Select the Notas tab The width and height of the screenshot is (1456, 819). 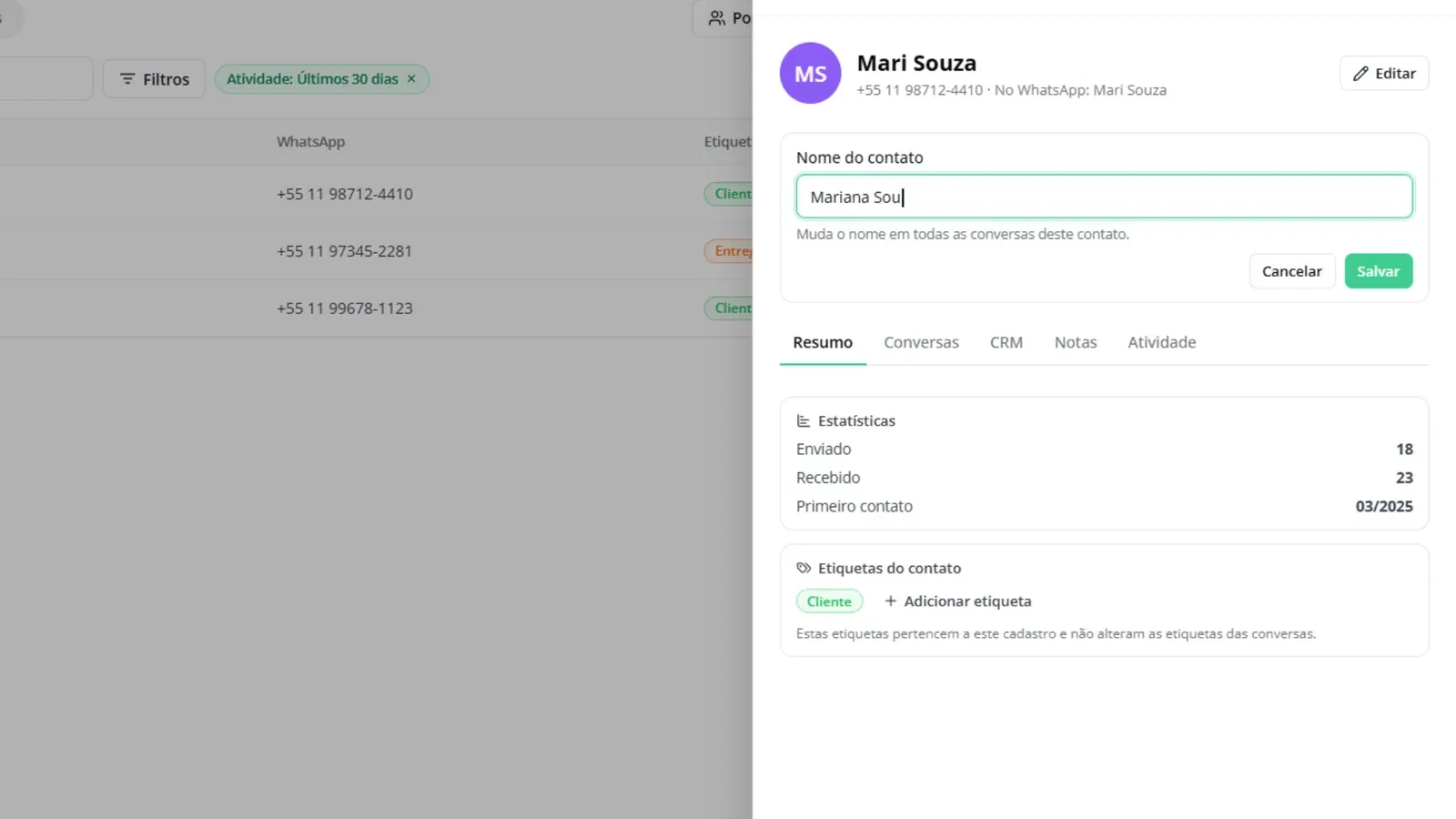click(x=1076, y=342)
